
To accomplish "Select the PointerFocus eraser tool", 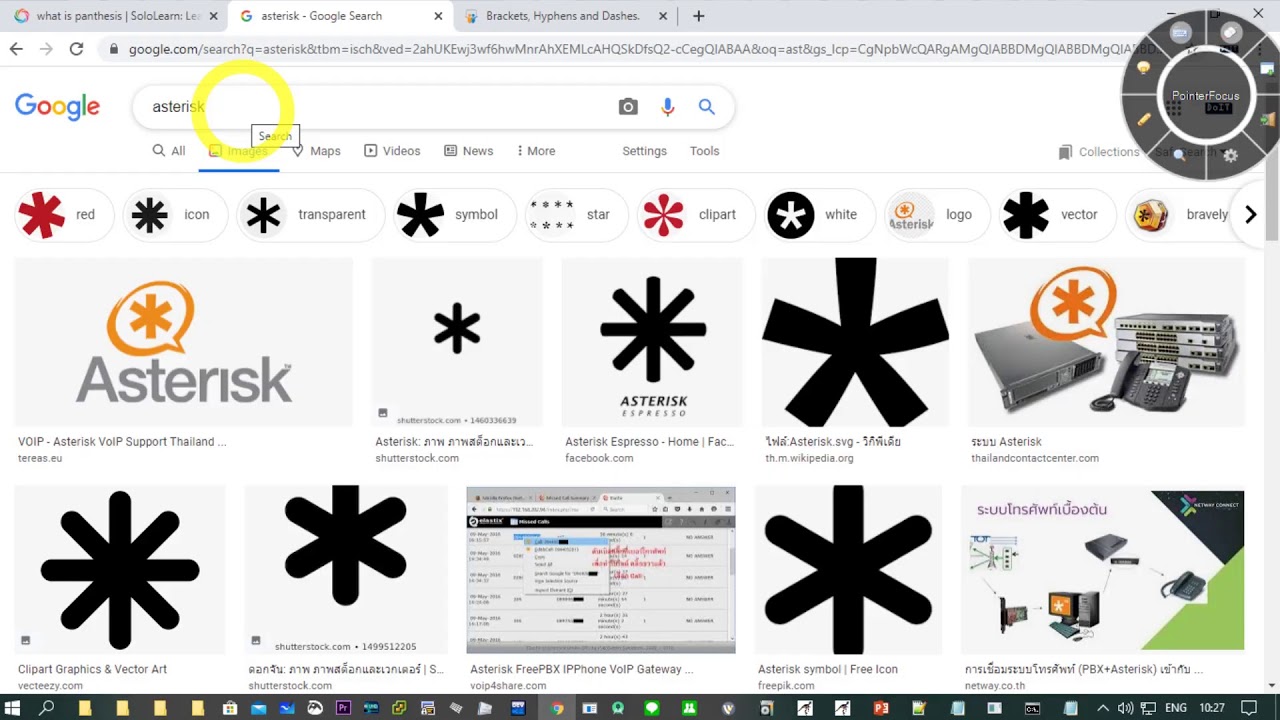I will pos(1231,33).
